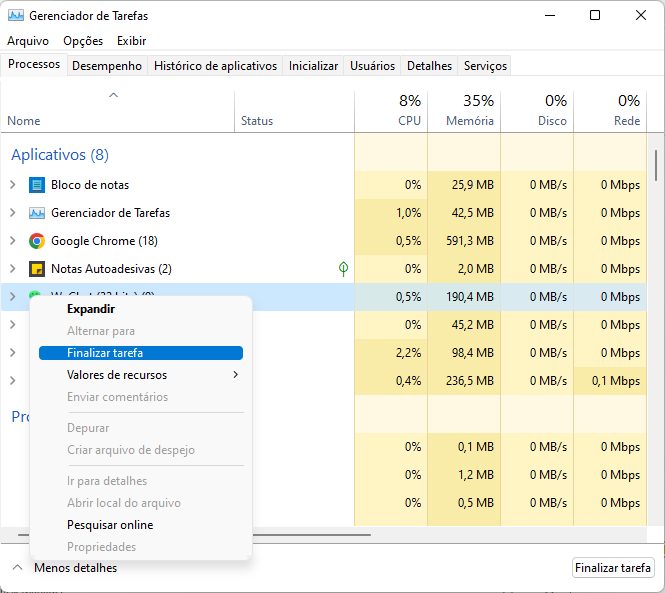Image resolution: width=665 pixels, height=593 pixels.
Task: Click the Notas Autoadesivas icon
Action: [x=37, y=269]
